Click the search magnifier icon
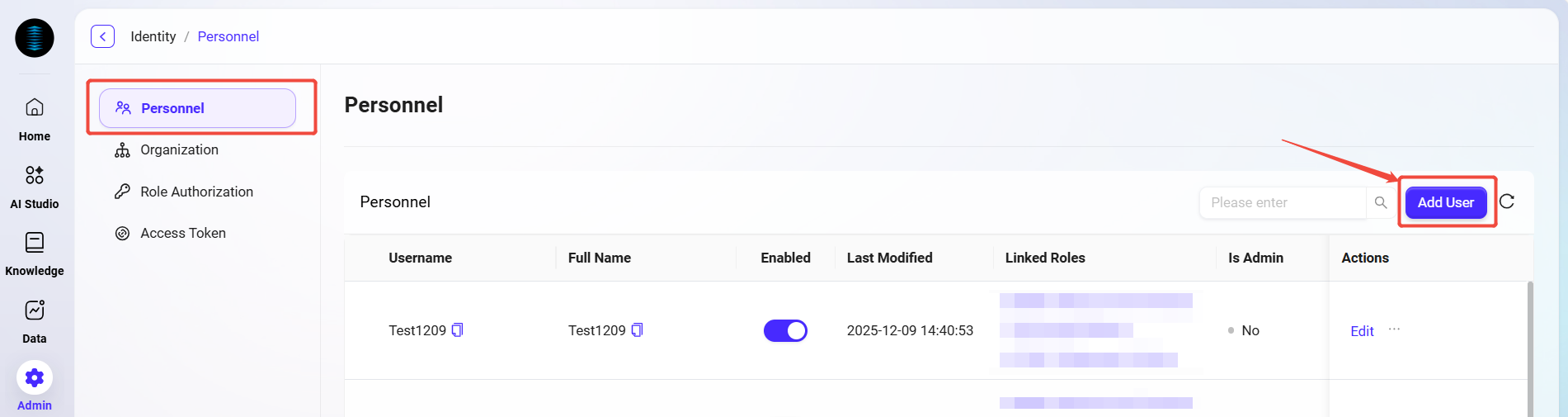Screen dimensions: 1568x417 tap(1381, 202)
